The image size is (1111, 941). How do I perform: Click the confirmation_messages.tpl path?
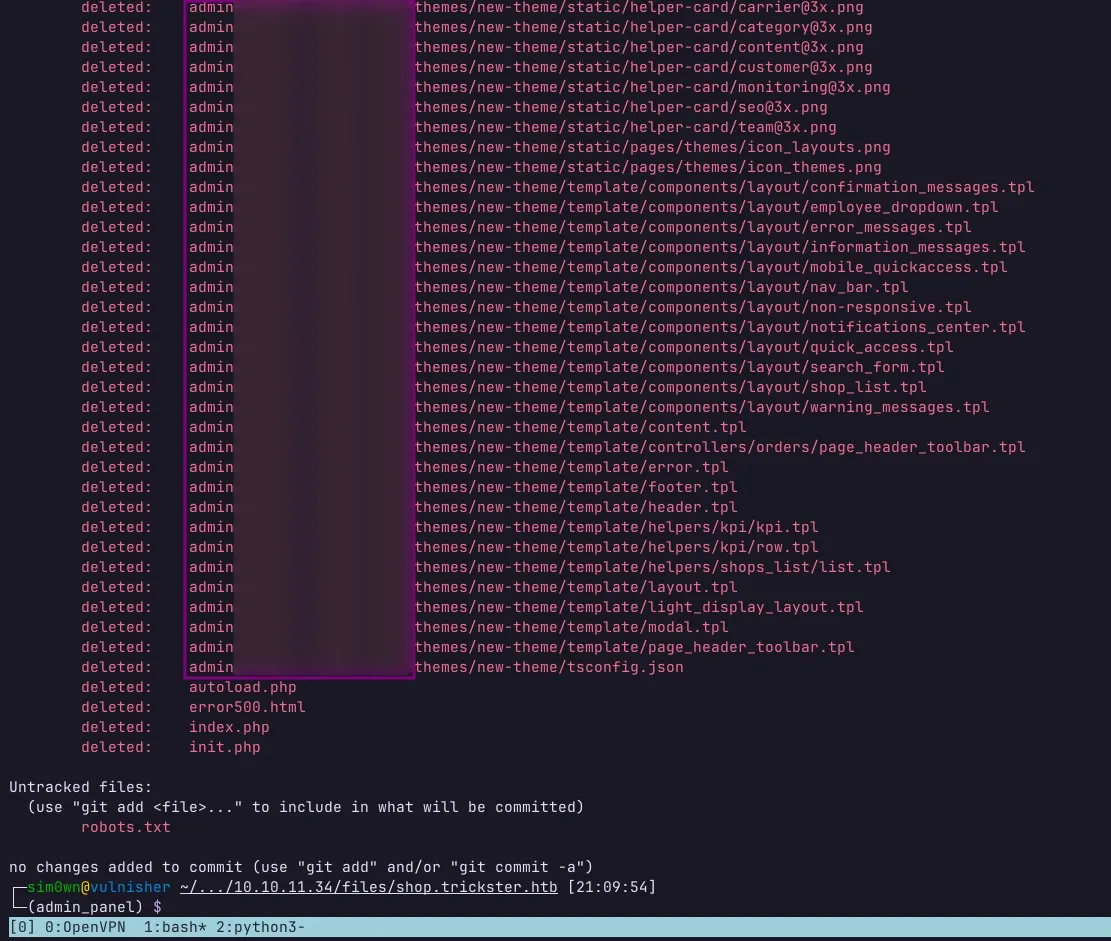click(724, 187)
